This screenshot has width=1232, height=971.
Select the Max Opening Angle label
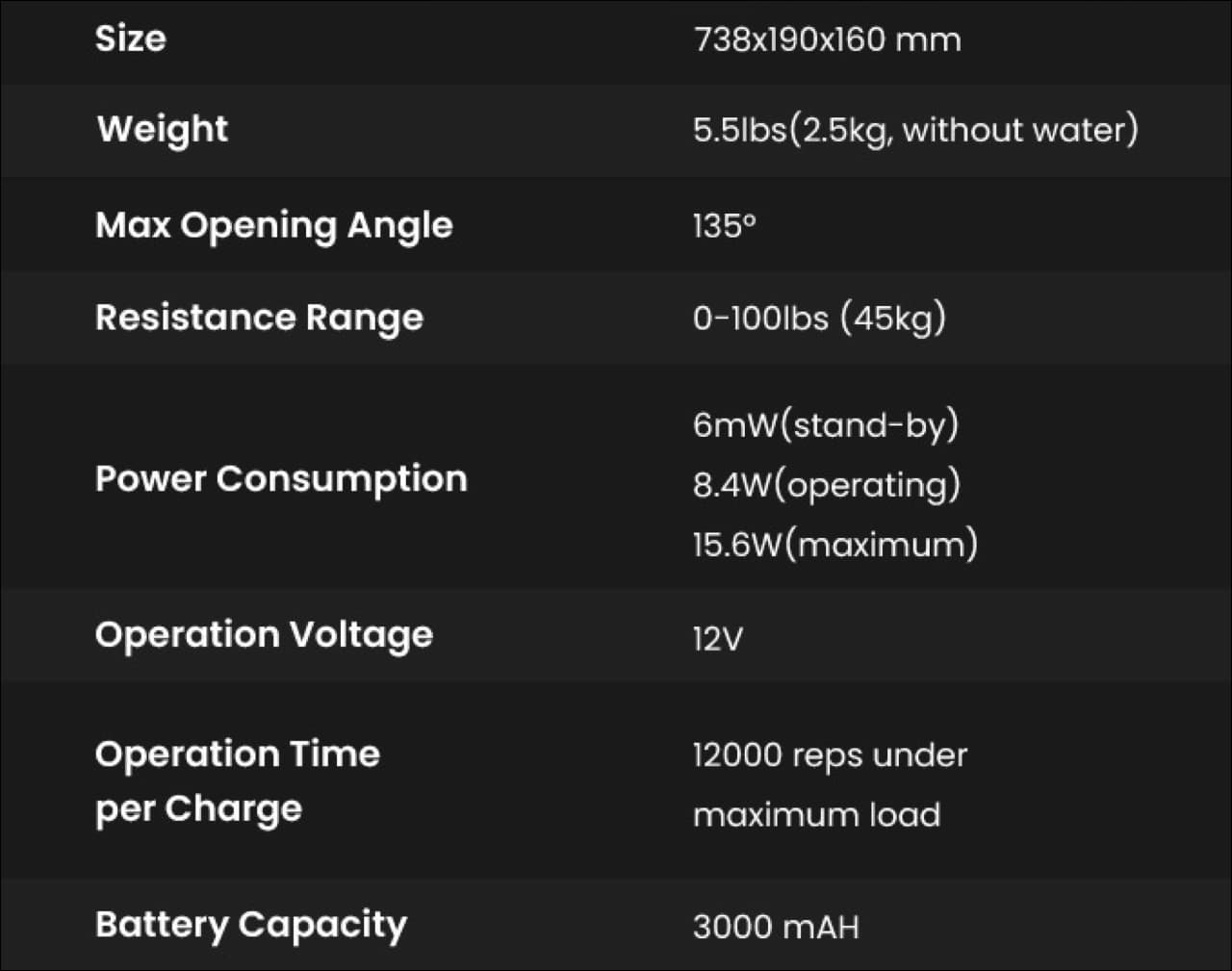click(x=273, y=225)
